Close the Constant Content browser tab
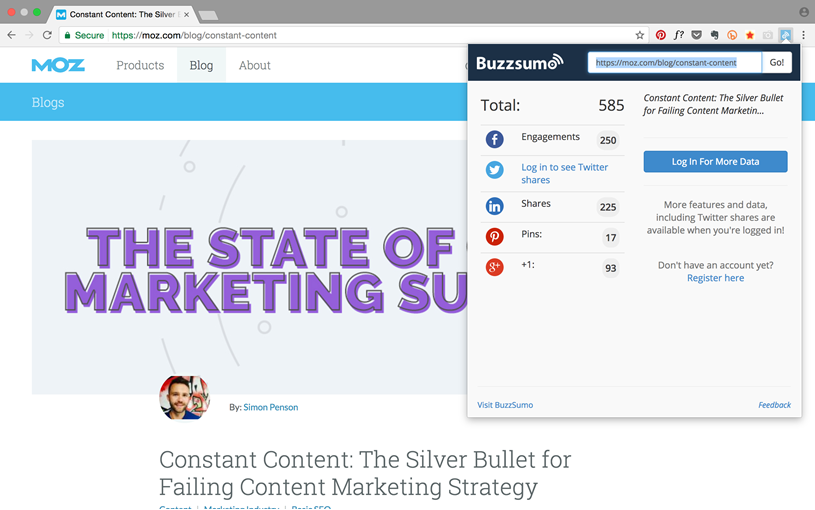 (x=187, y=15)
